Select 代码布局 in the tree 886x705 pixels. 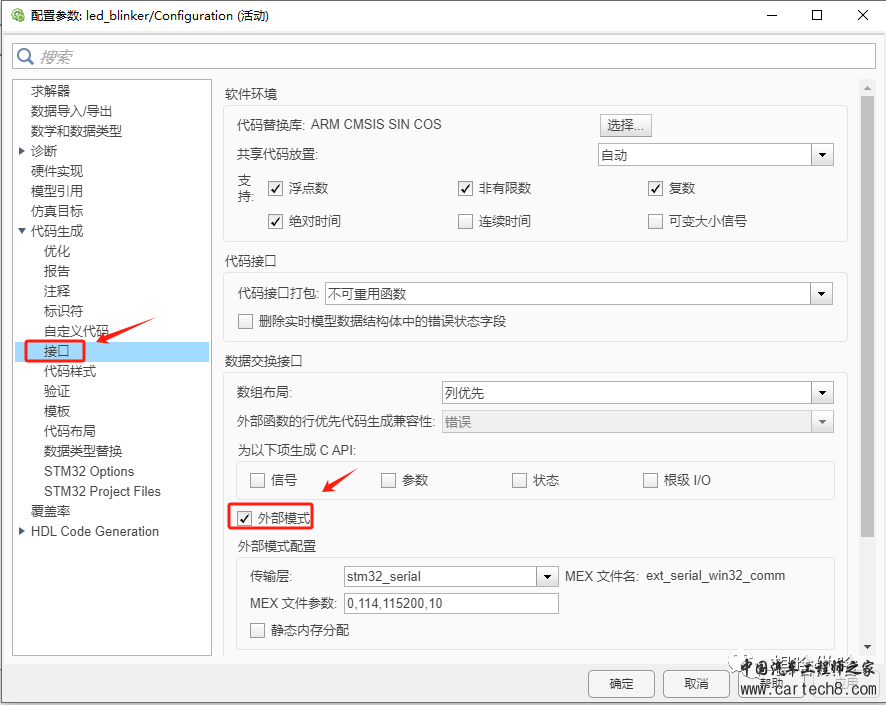pyautogui.click(x=70, y=431)
